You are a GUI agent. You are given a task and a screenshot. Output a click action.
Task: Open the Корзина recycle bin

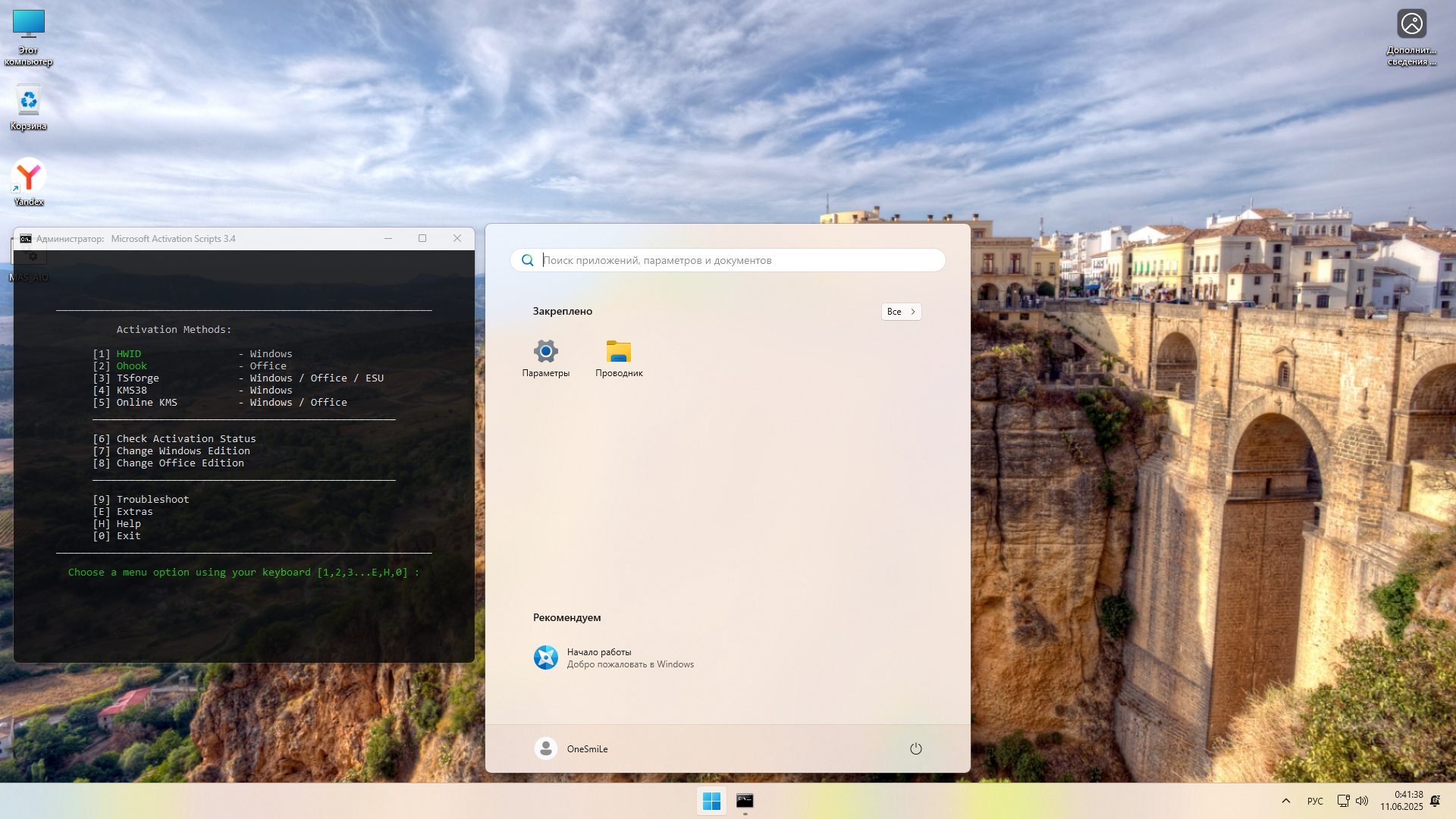(28, 100)
